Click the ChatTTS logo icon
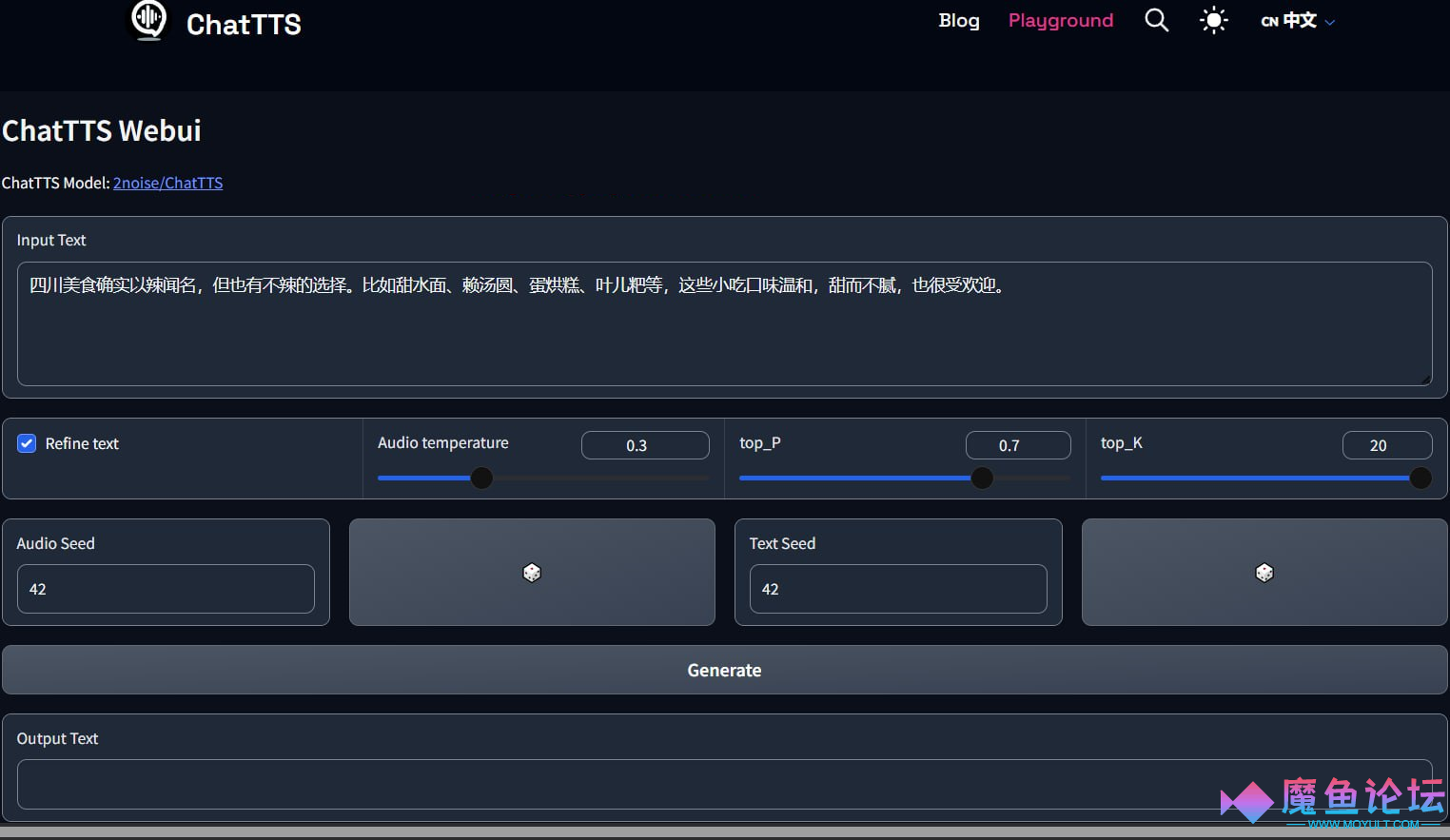The width and height of the screenshot is (1450, 840). tap(148, 20)
